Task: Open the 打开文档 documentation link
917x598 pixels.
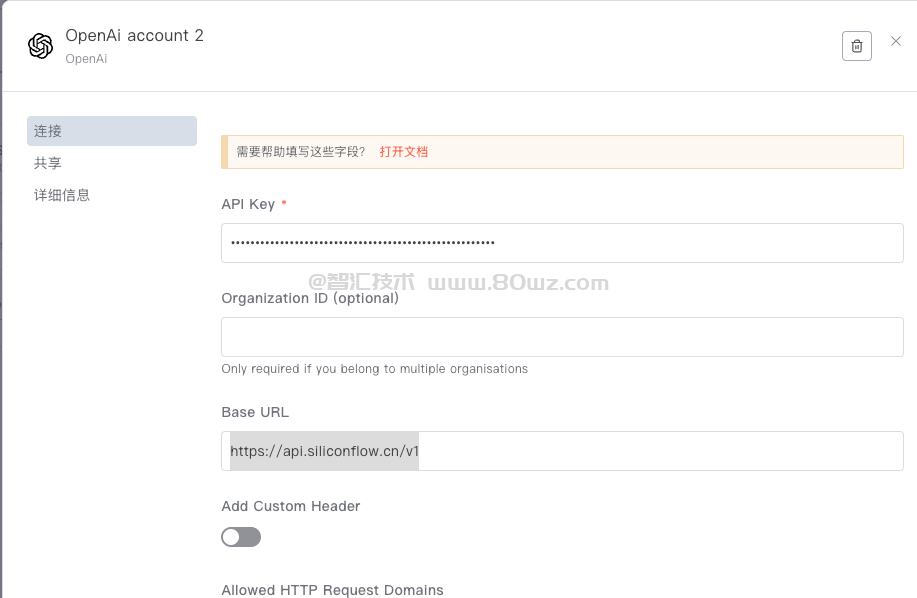Action: tap(404, 152)
